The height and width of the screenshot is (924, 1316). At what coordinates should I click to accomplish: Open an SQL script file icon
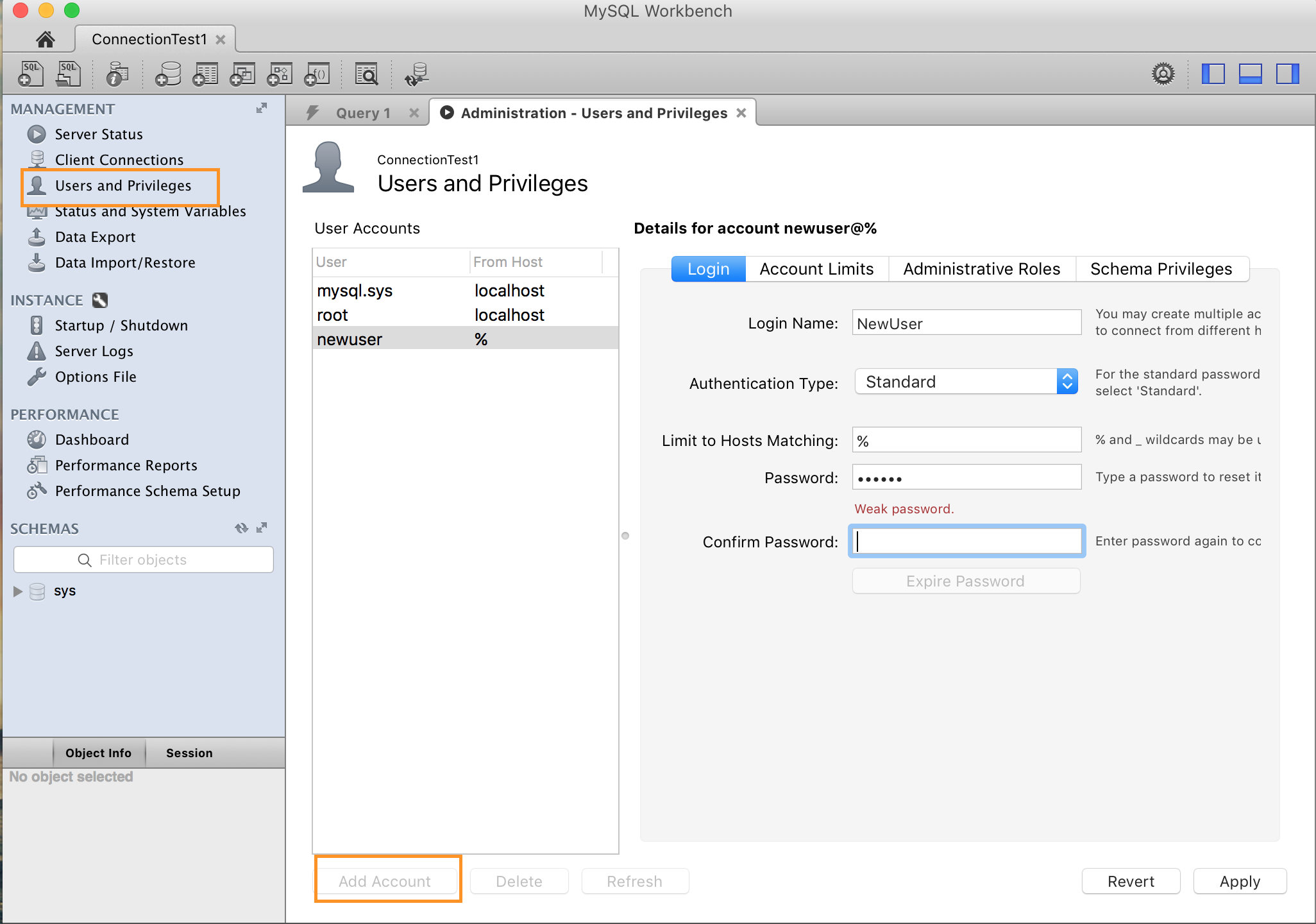pos(68,74)
